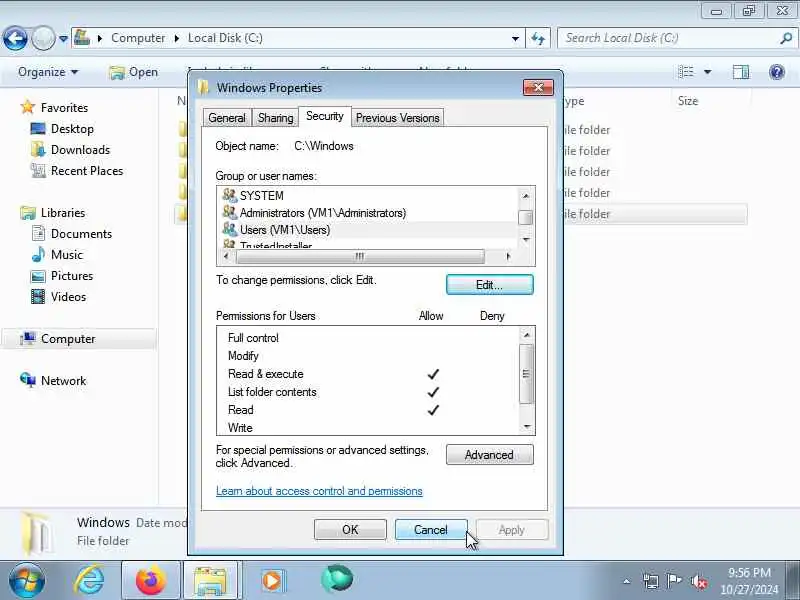Click the Edit... permissions button
Image resolution: width=800 pixels, height=600 pixels.
[489, 285]
